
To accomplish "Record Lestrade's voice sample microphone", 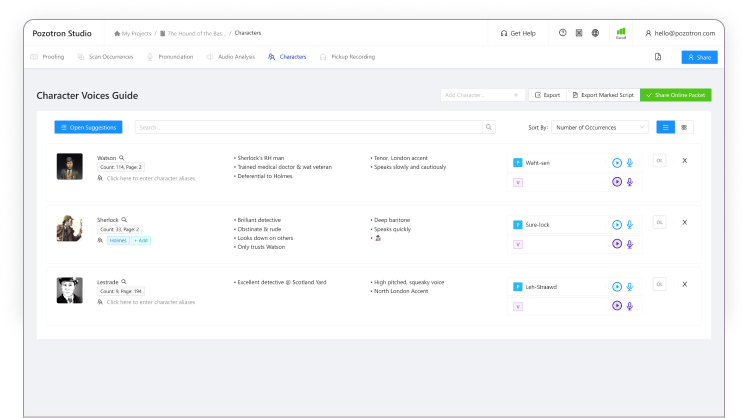I will click(630, 306).
